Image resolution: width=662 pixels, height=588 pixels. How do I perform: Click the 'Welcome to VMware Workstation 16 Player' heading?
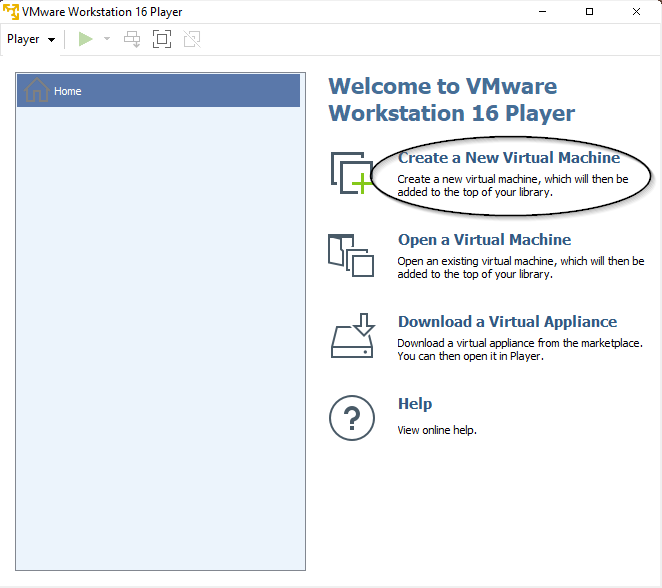pyautogui.click(x=451, y=100)
